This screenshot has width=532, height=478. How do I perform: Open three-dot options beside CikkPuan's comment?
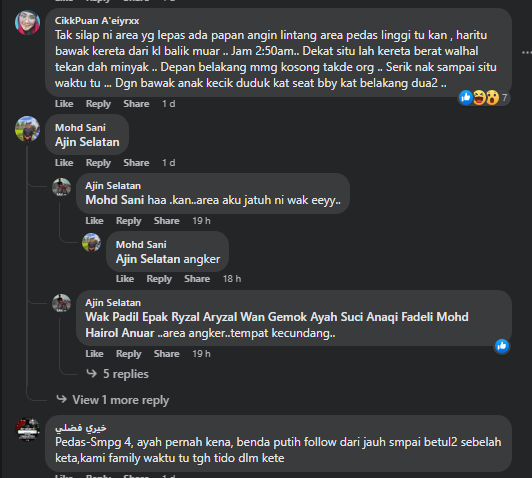(527, 53)
